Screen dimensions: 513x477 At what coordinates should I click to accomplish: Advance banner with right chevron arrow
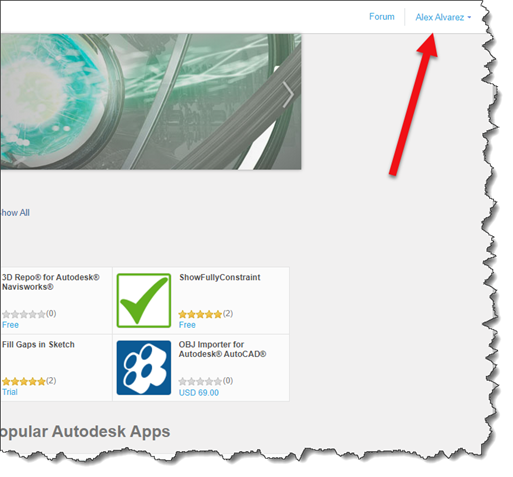point(288,95)
